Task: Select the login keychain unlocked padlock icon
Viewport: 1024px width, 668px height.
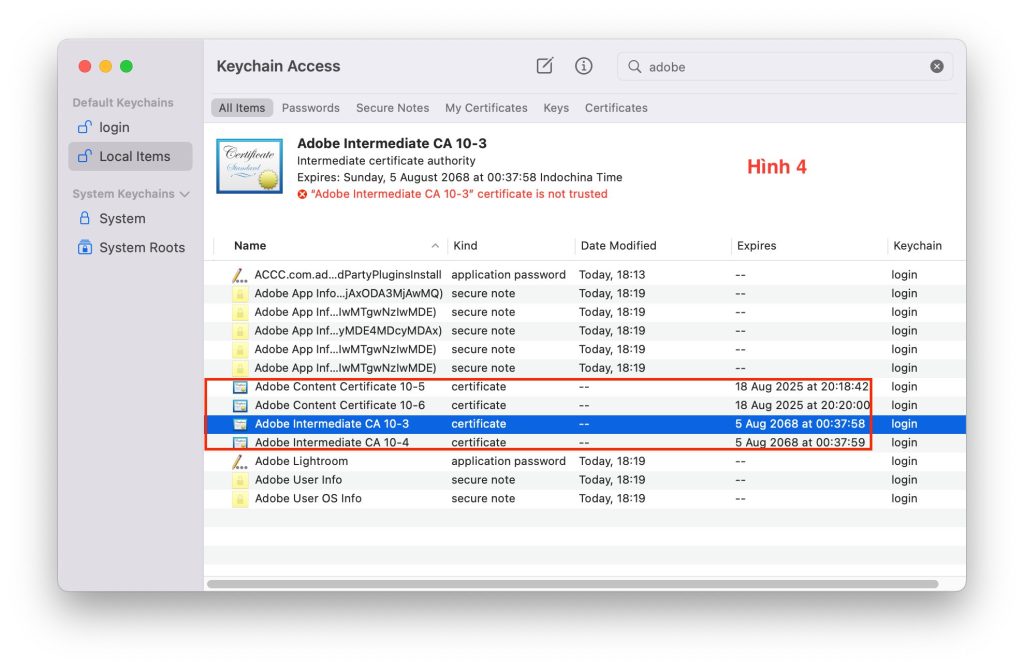Action: pyautogui.click(x=85, y=128)
